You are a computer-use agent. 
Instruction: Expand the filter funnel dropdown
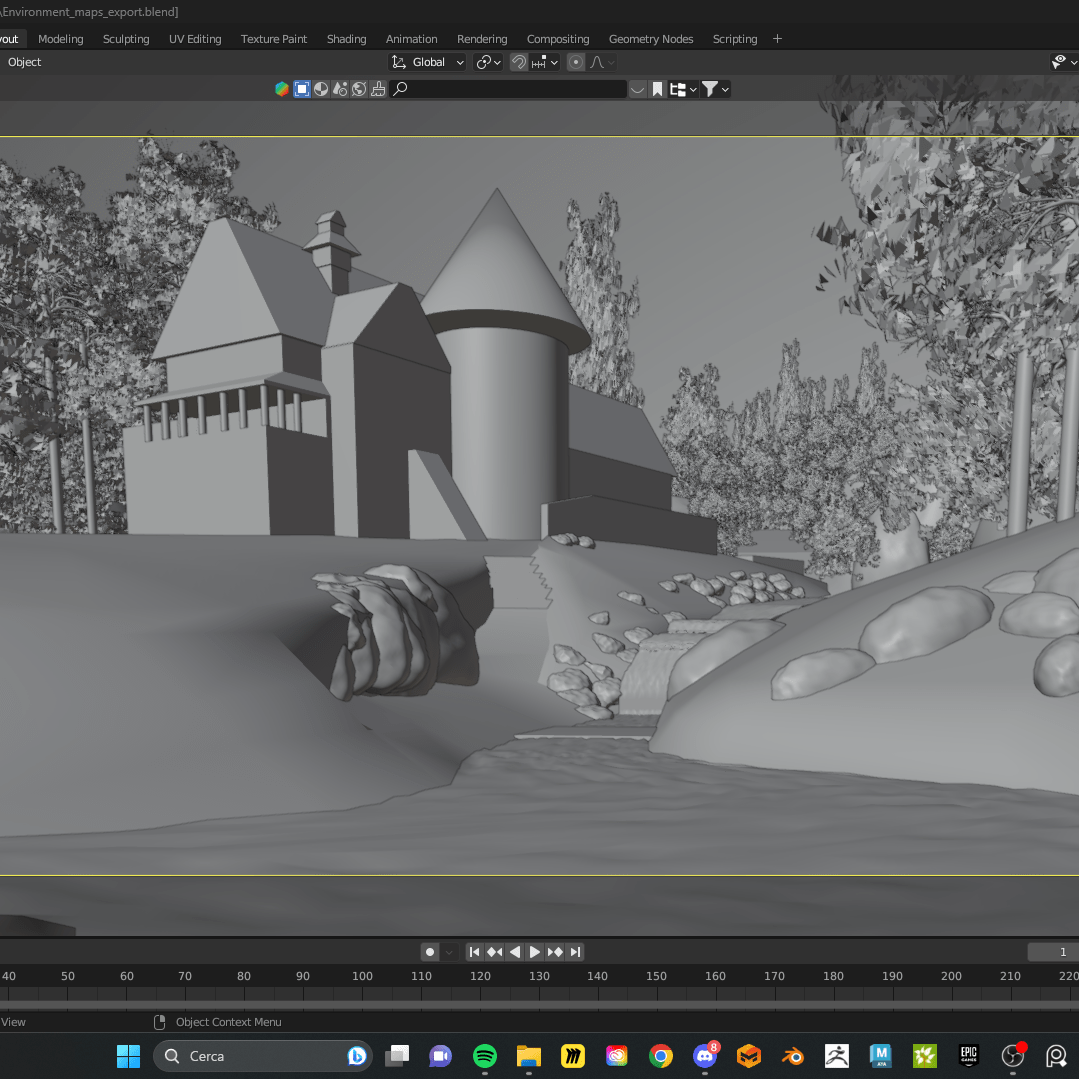tap(715, 89)
